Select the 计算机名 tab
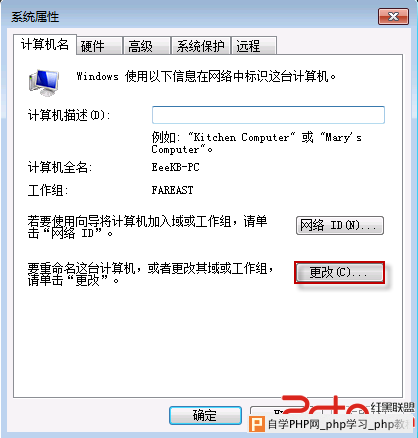The width and height of the screenshot is (418, 438). pos(45,44)
